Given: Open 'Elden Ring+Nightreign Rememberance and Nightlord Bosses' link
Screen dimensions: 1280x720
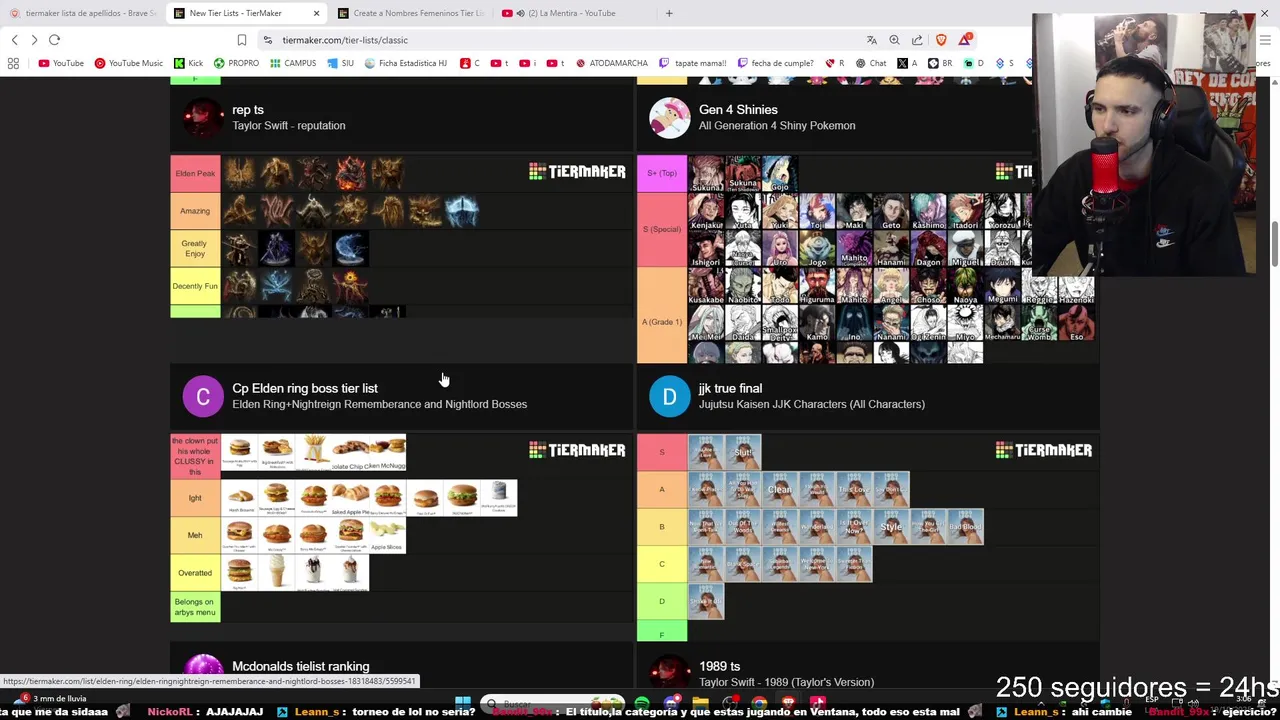Looking at the screenshot, I should point(380,404).
